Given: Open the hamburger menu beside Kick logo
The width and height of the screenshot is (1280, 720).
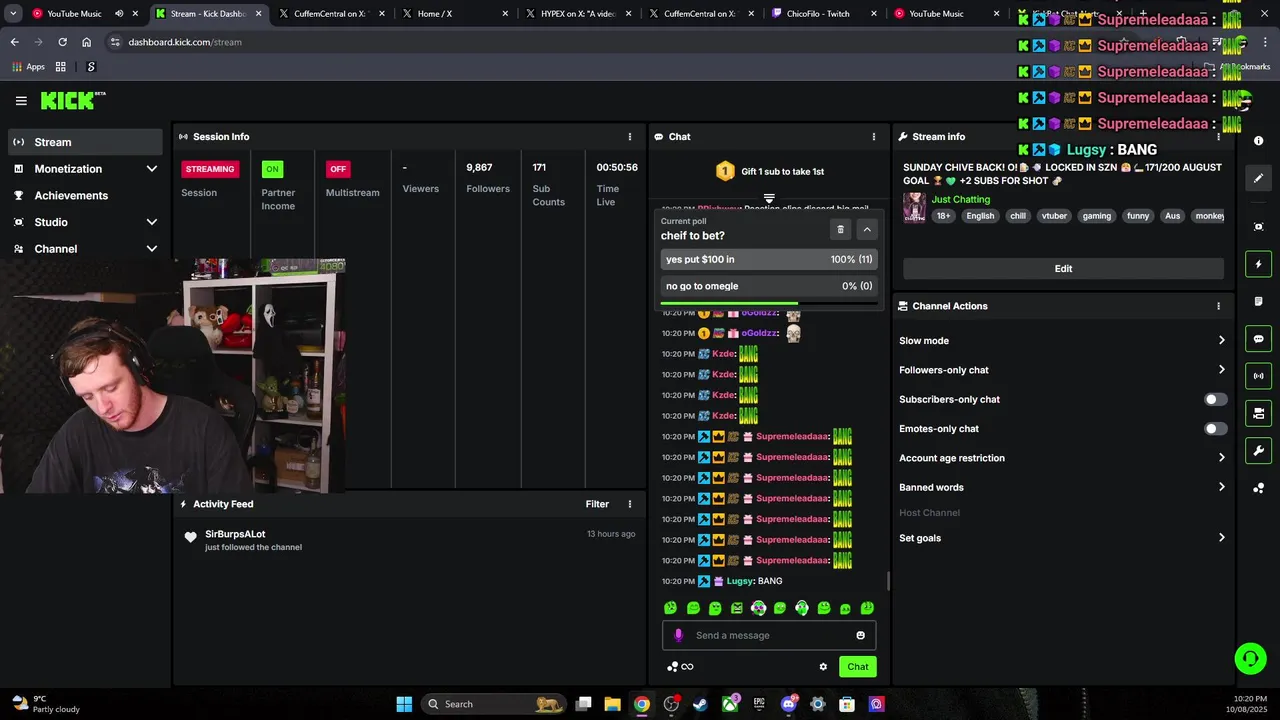Looking at the screenshot, I should pyautogui.click(x=21, y=100).
